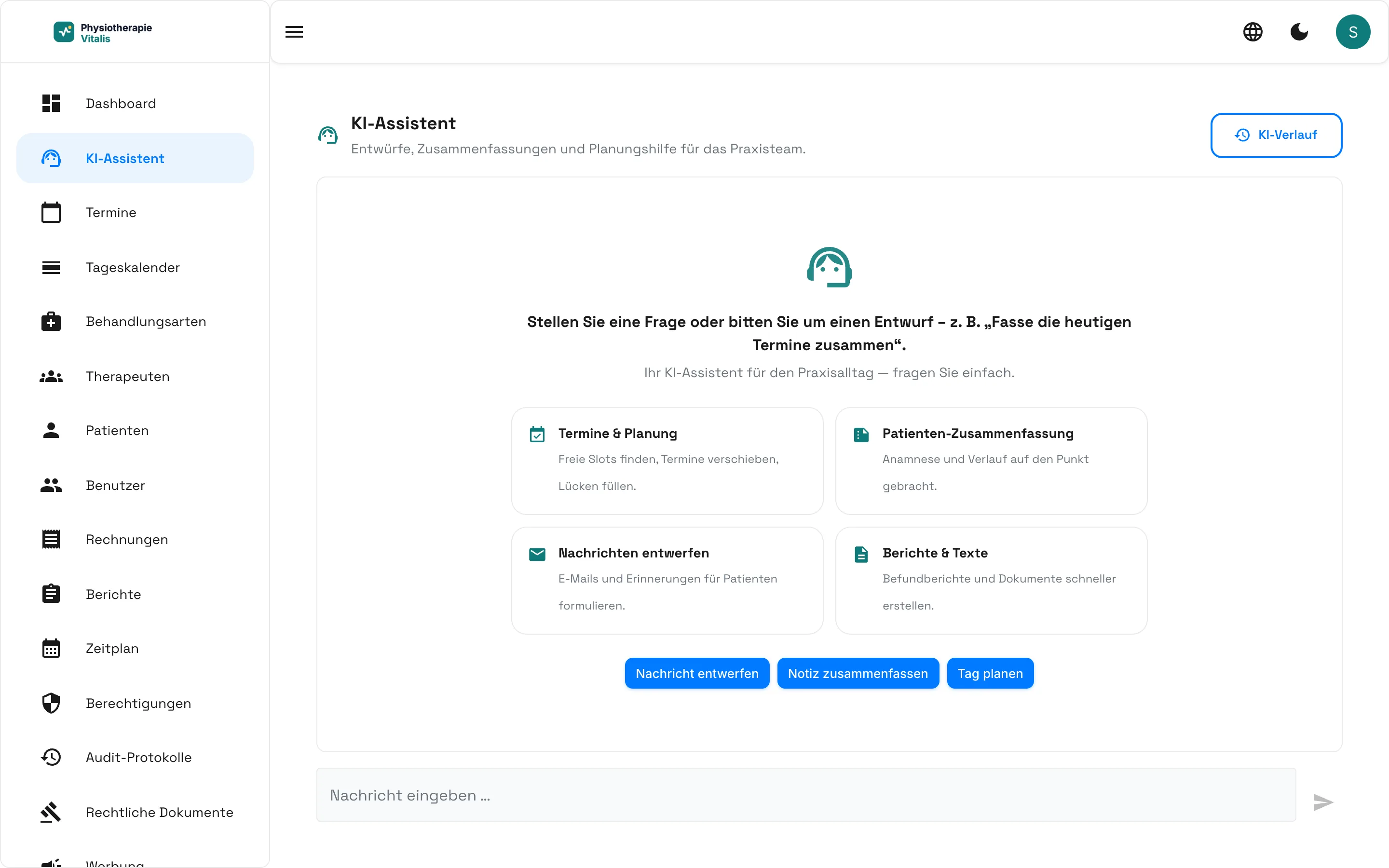The image size is (1389, 868).
Task: Click the Patienten person icon
Action: tap(51, 431)
